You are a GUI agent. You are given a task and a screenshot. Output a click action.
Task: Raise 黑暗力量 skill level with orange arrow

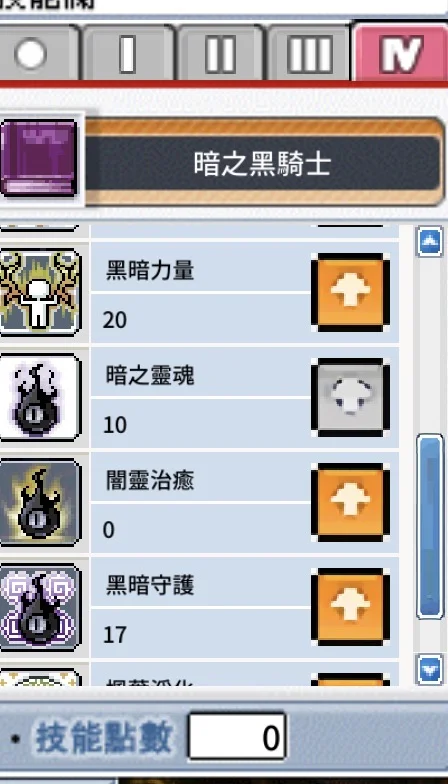click(x=350, y=292)
